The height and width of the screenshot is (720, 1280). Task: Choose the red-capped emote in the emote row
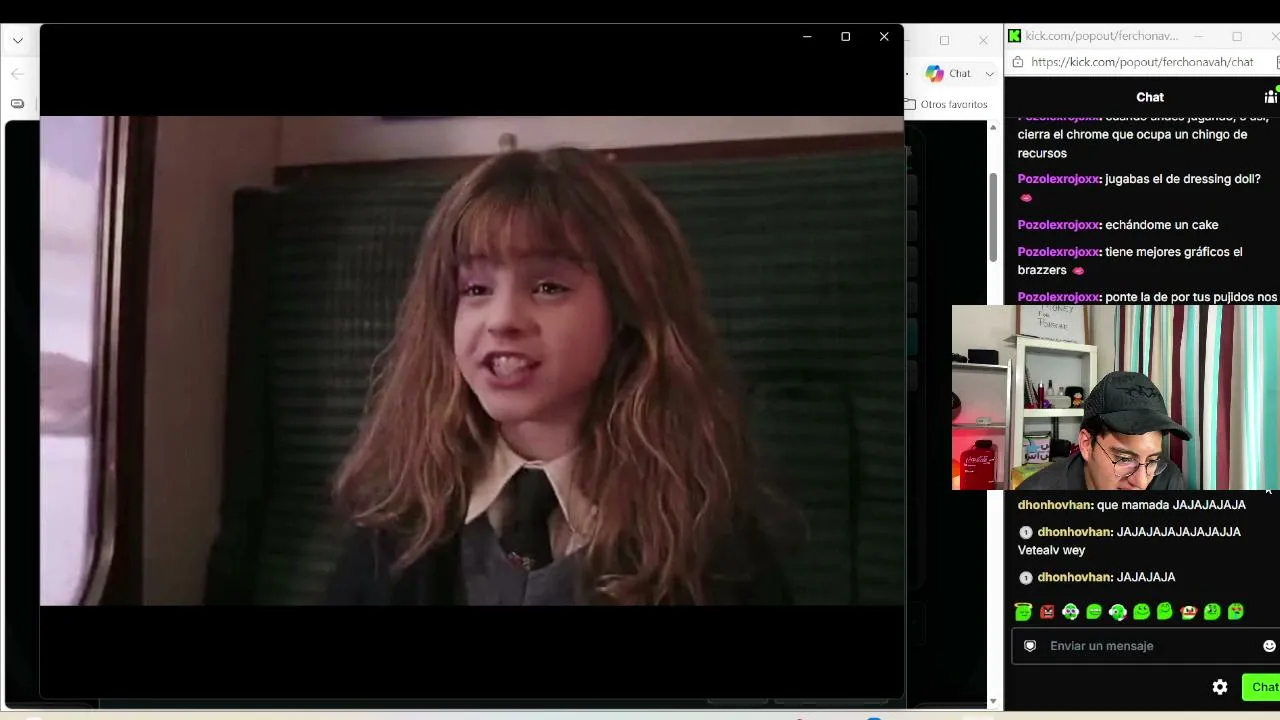coord(1188,612)
